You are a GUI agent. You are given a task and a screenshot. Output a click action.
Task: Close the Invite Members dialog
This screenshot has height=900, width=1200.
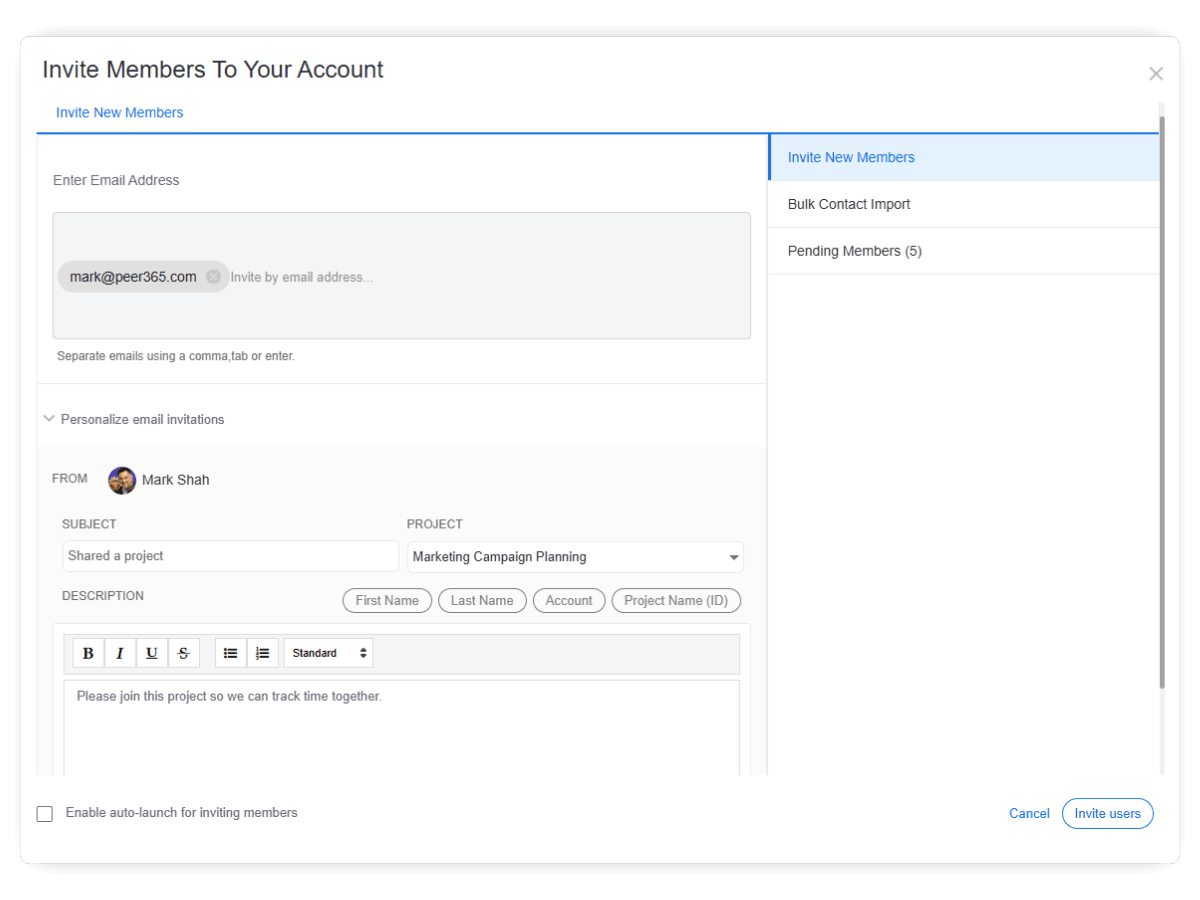pos(1156,74)
